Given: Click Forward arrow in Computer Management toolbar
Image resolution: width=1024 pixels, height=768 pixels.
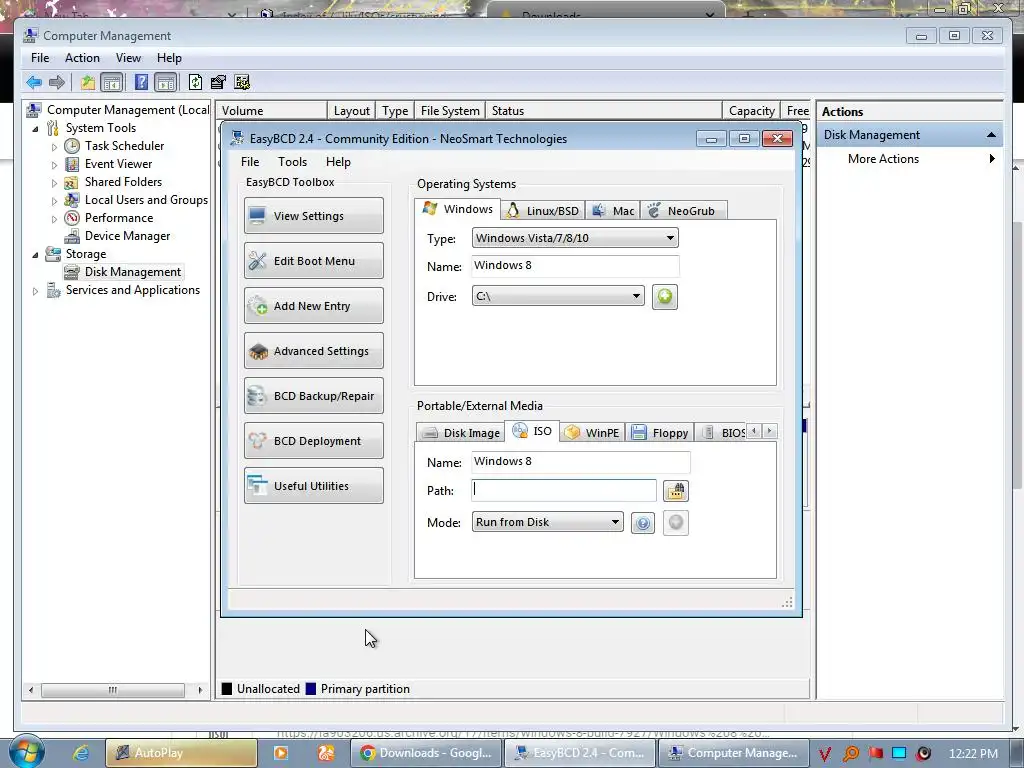Looking at the screenshot, I should pos(57,82).
